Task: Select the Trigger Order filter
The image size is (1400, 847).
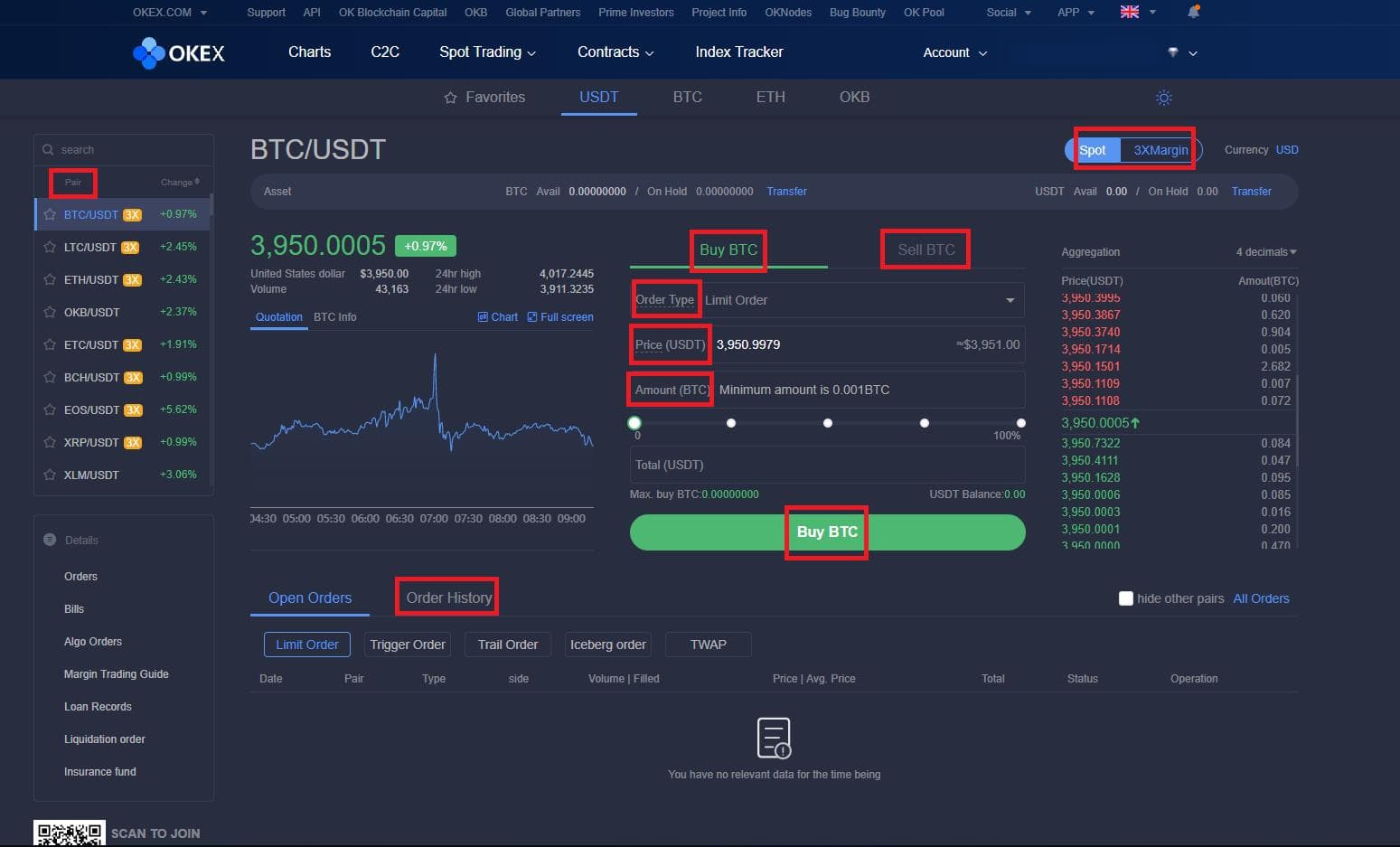Action: (x=408, y=645)
